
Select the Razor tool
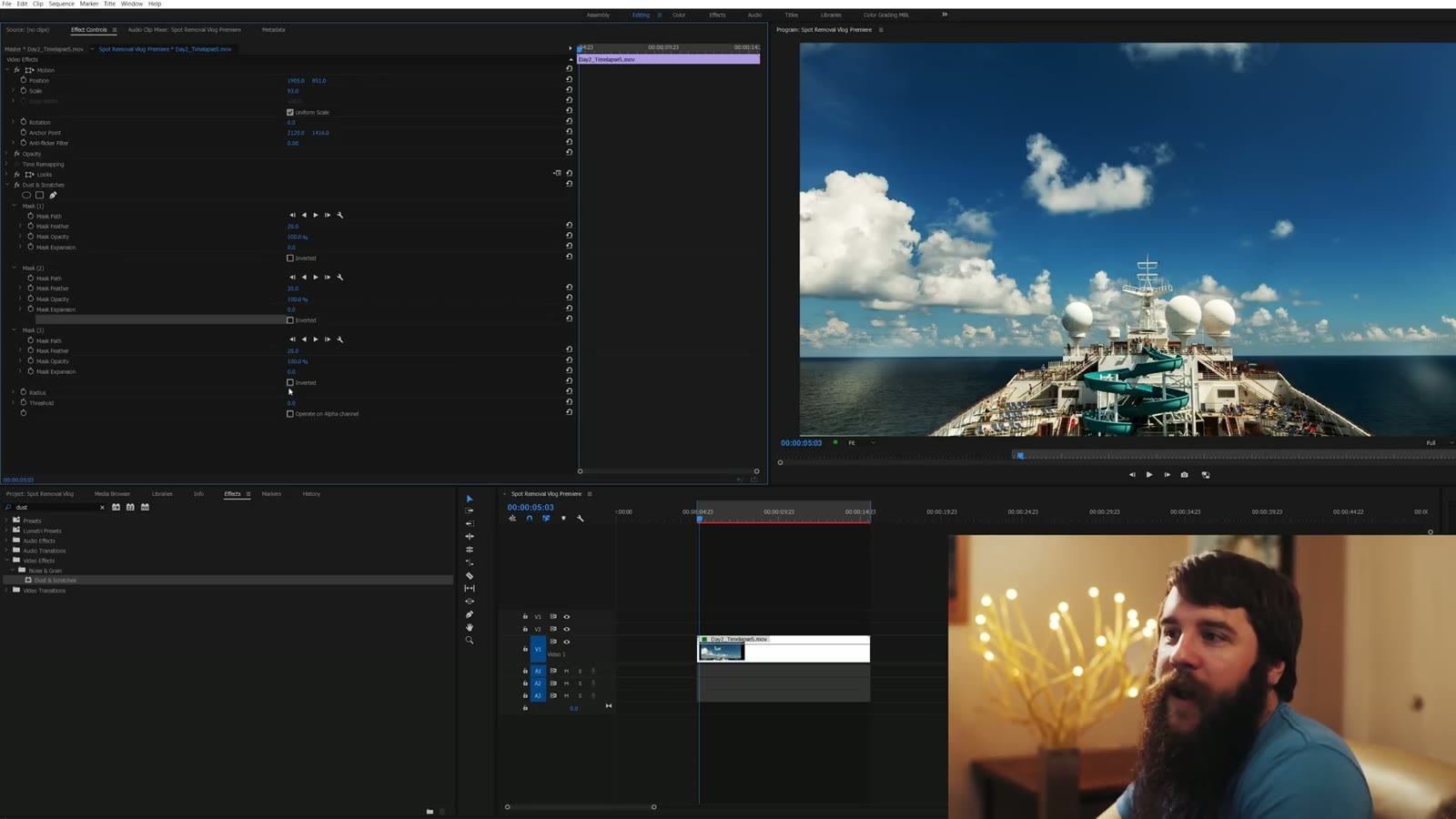pos(470,575)
